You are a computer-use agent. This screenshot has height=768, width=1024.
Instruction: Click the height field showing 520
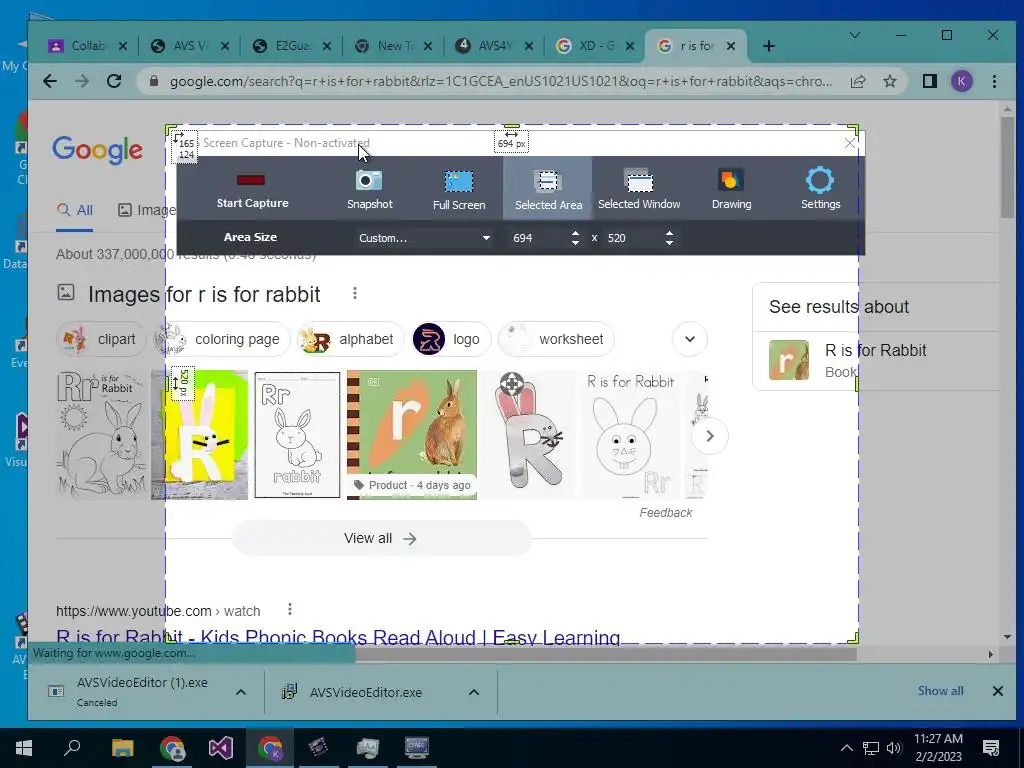point(632,238)
